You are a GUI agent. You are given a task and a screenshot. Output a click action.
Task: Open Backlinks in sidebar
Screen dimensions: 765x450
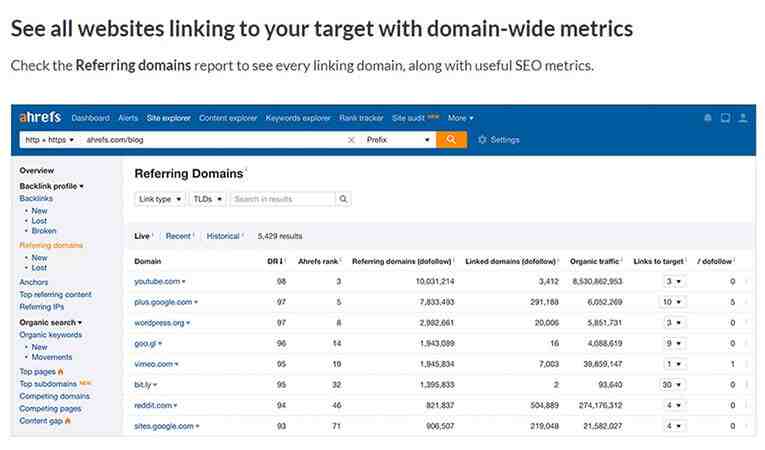[x=36, y=198]
